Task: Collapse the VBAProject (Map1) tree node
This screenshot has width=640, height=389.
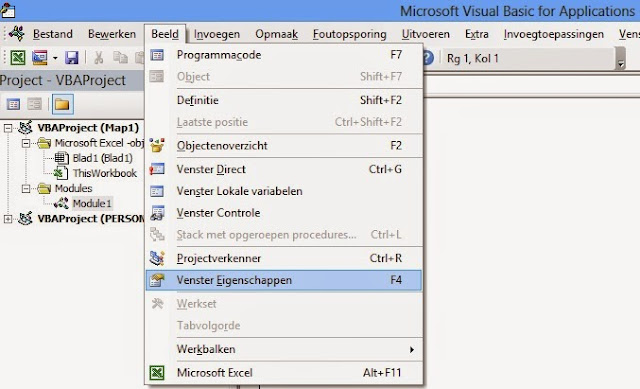Action: point(8,128)
